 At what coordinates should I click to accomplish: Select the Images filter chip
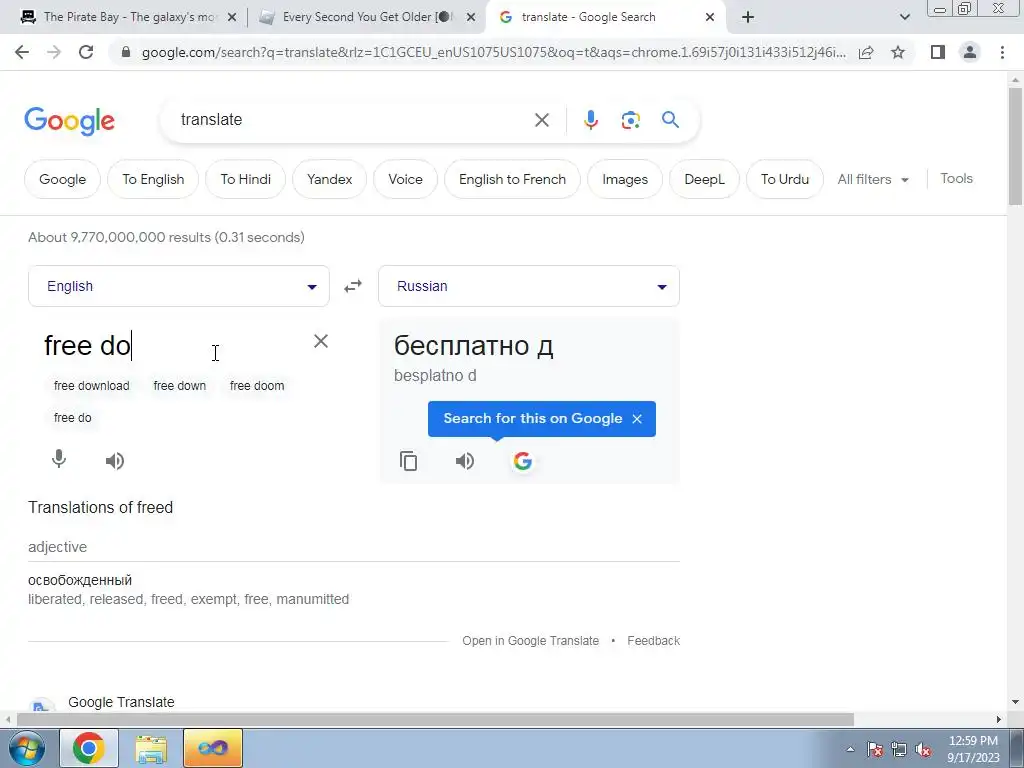pyautogui.click(x=625, y=179)
